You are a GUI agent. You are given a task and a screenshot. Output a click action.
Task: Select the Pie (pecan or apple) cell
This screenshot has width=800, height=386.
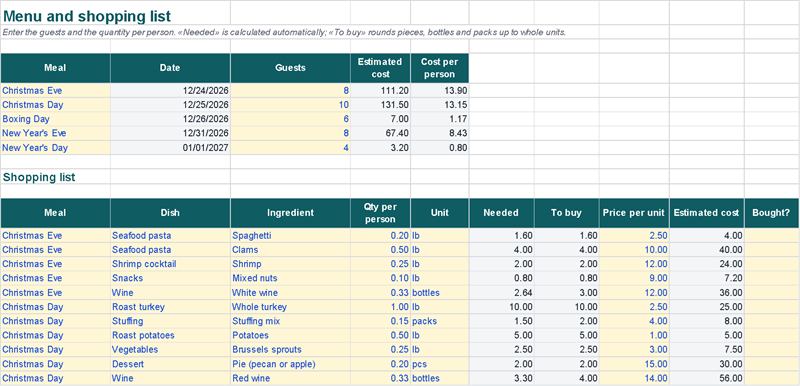click(x=290, y=364)
